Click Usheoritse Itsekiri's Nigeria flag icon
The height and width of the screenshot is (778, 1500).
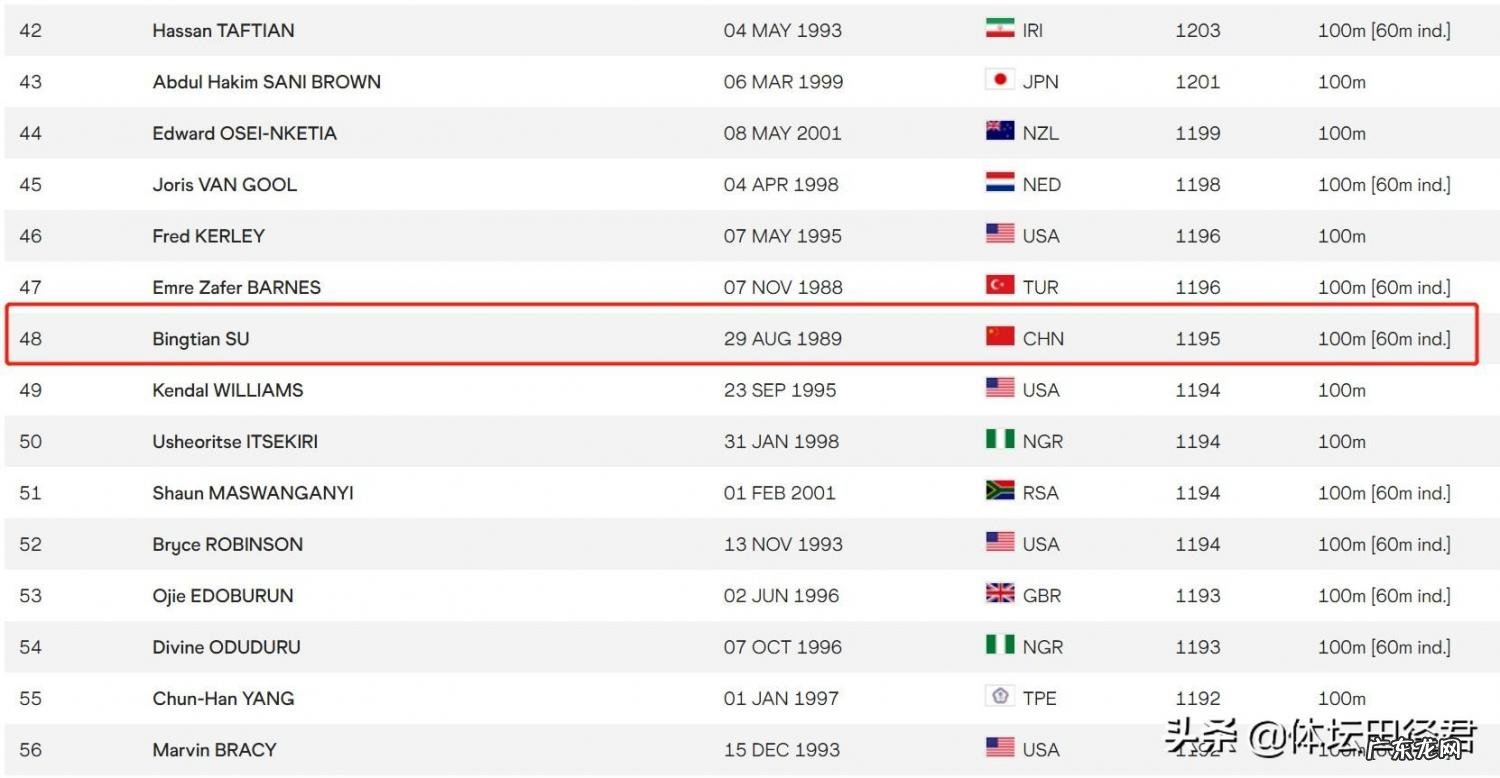(999, 440)
